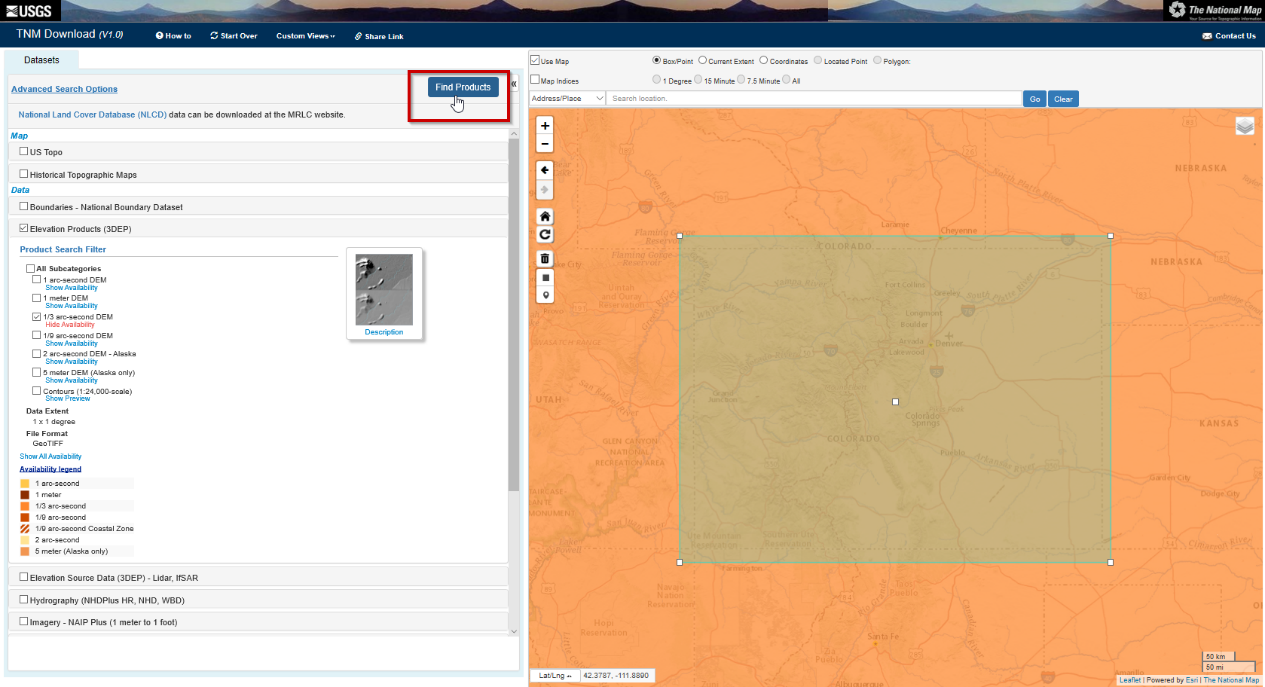The image size is (1265, 687).
Task: Select the Coordinates radio option
Action: point(764,61)
